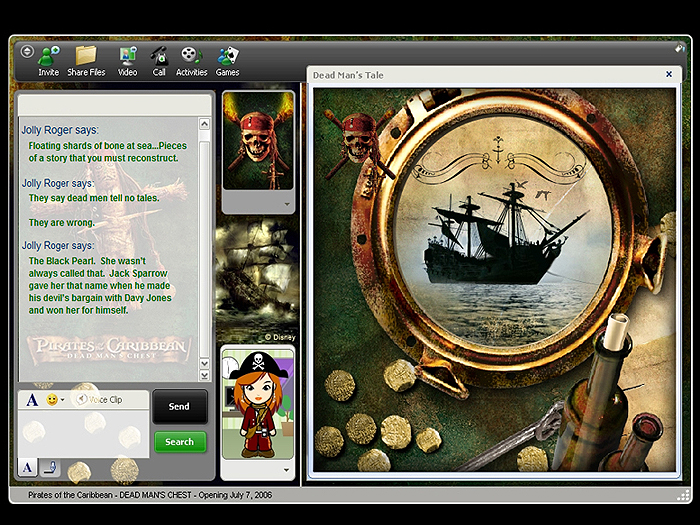Click the pirate girl avatar picture
The width and height of the screenshot is (700, 525).
coord(258,404)
